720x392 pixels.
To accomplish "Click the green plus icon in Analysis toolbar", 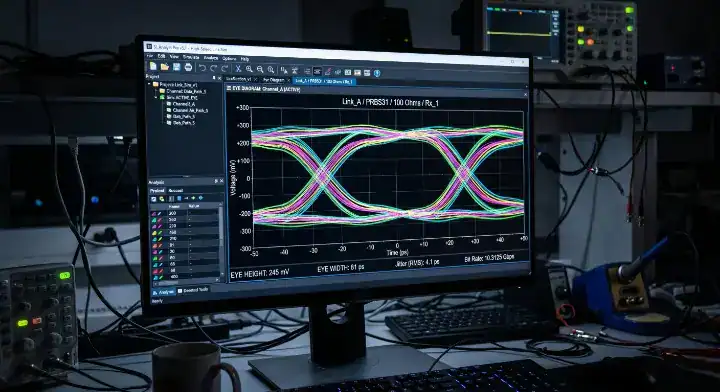I will 193,198.
